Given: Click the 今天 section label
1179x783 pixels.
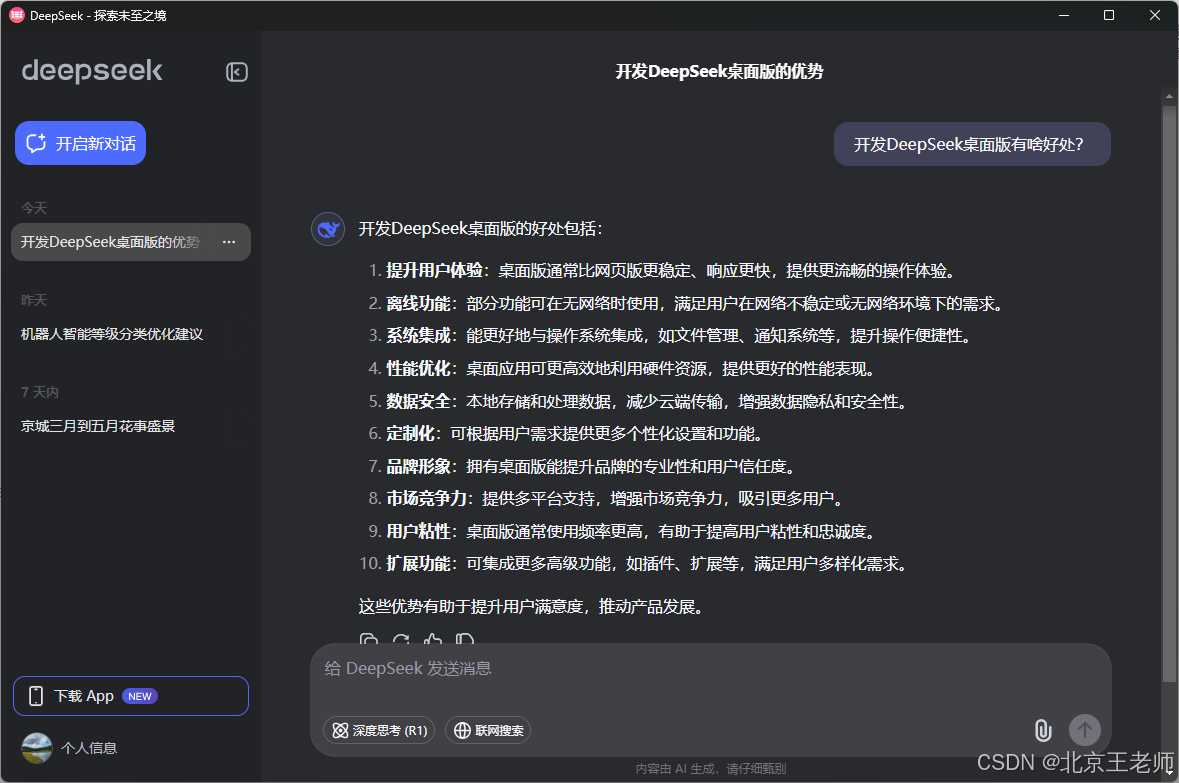Looking at the screenshot, I should tap(34, 208).
